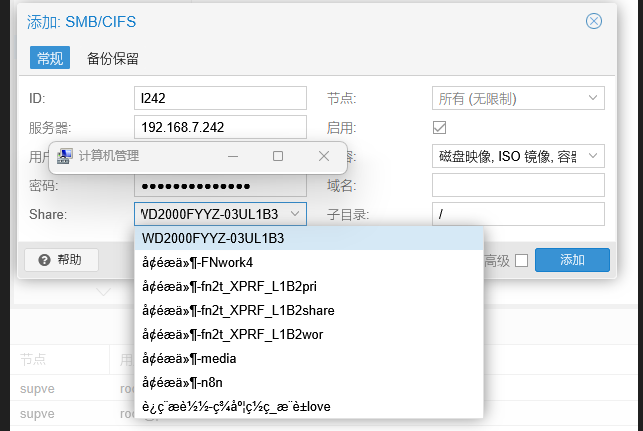Select the share ending in -media
643x431 pixels.
point(309,359)
